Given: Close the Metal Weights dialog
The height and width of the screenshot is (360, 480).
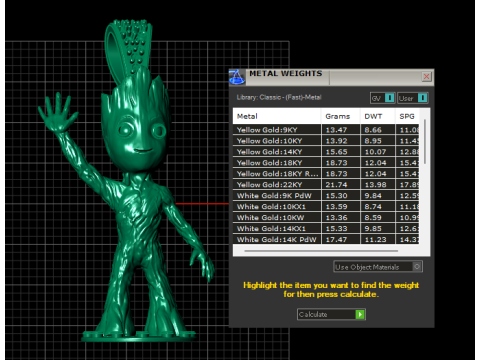Looking at the screenshot, I should click(x=426, y=77).
